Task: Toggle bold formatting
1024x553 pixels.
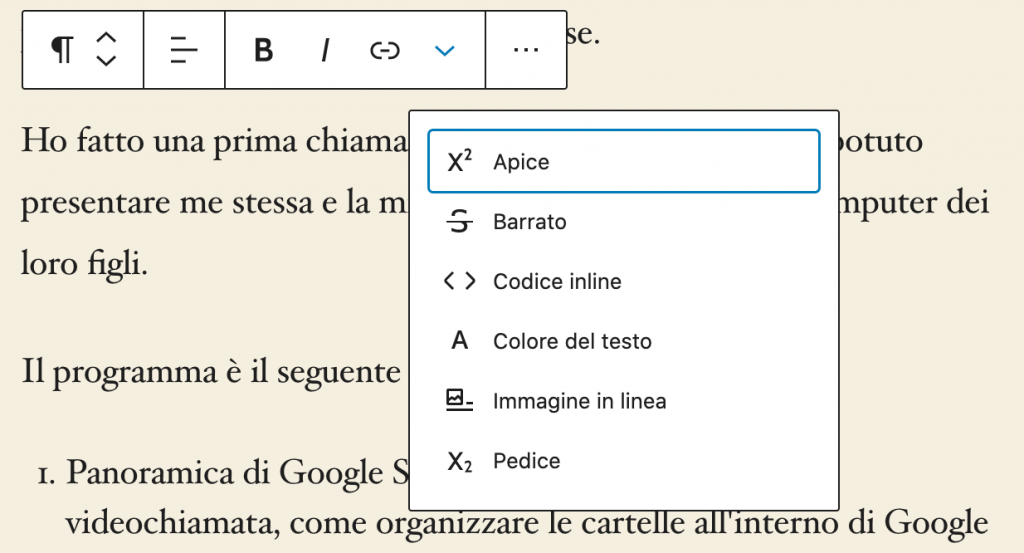Action: [x=263, y=50]
